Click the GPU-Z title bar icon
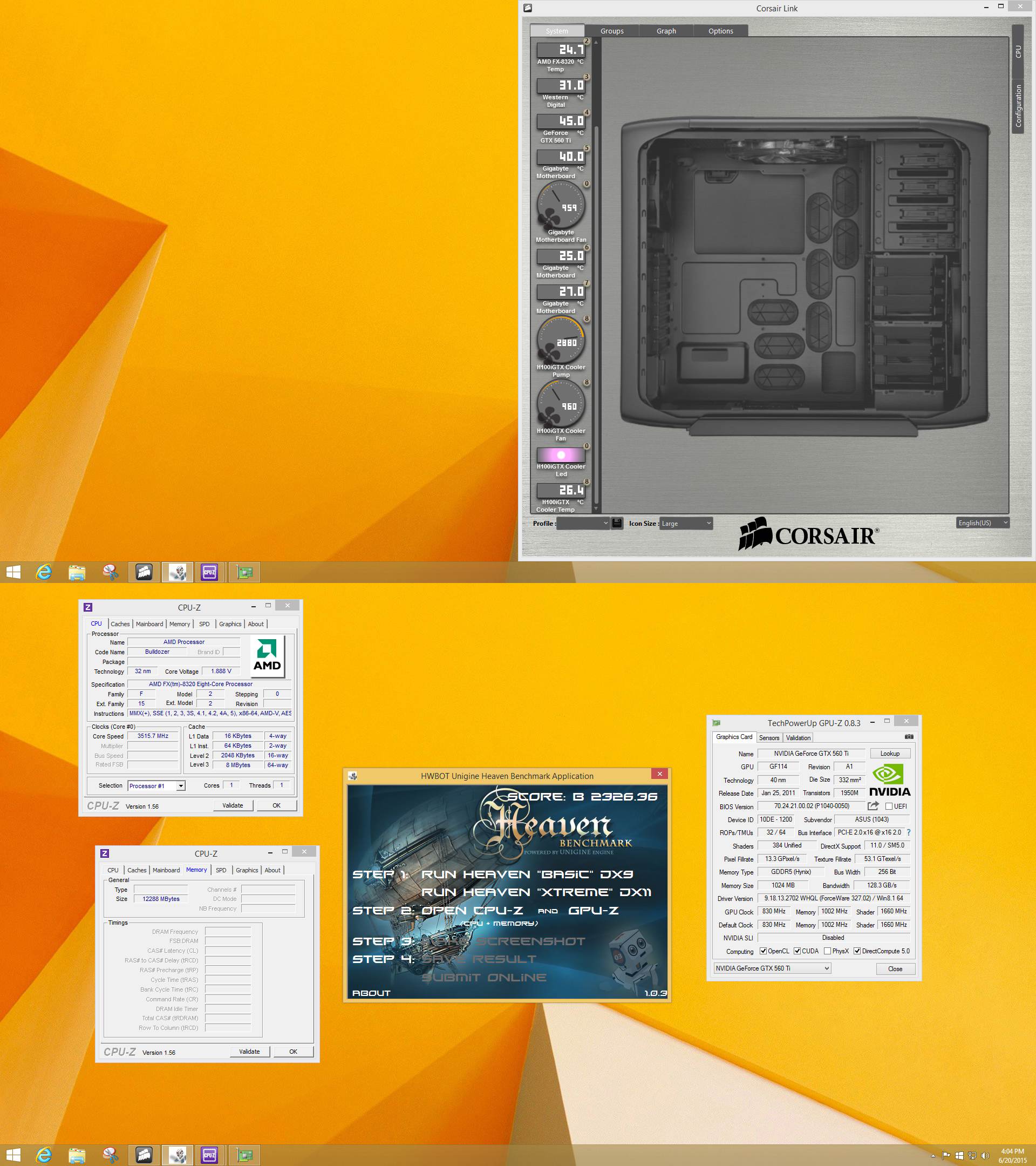Viewport: 1036px width, 1166px height. pos(717,723)
